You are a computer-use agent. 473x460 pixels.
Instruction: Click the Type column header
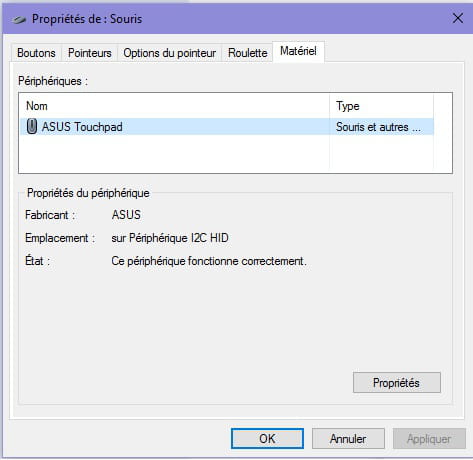tap(348, 106)
